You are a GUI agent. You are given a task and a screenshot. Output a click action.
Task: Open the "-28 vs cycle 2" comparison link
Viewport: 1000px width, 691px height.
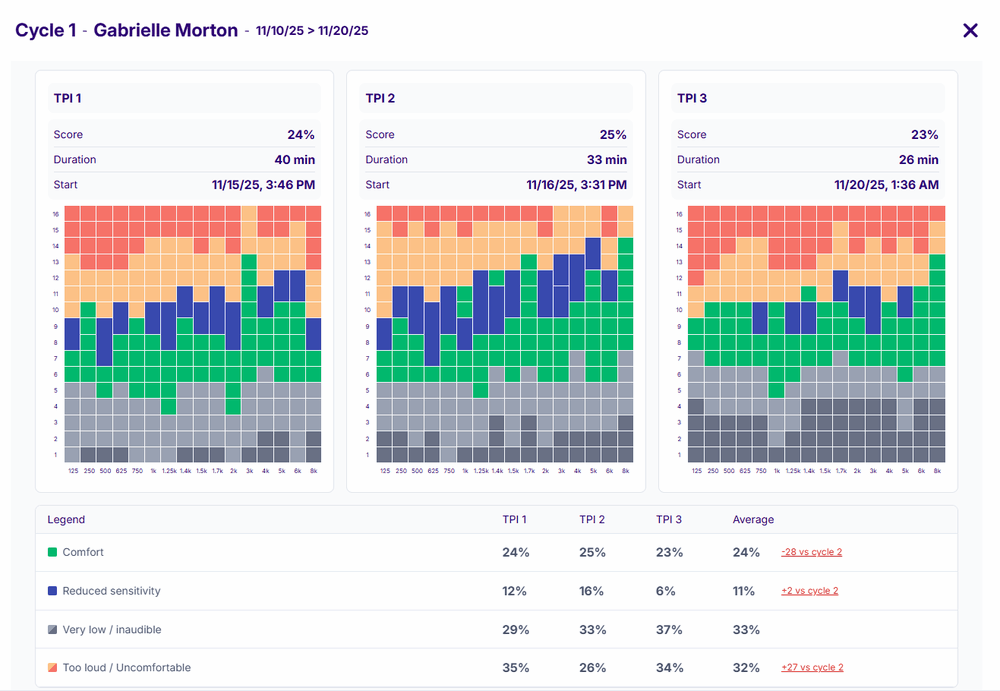click(811, 552)
